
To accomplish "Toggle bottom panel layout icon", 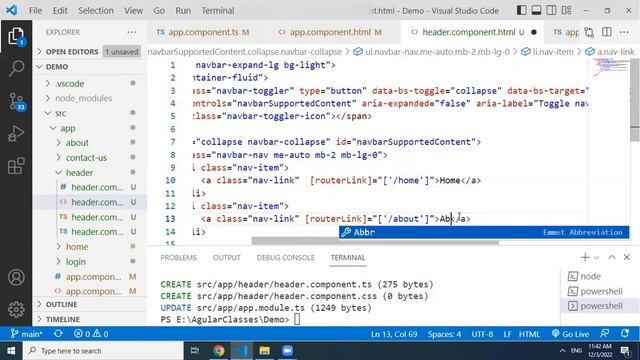I will 536,10.
